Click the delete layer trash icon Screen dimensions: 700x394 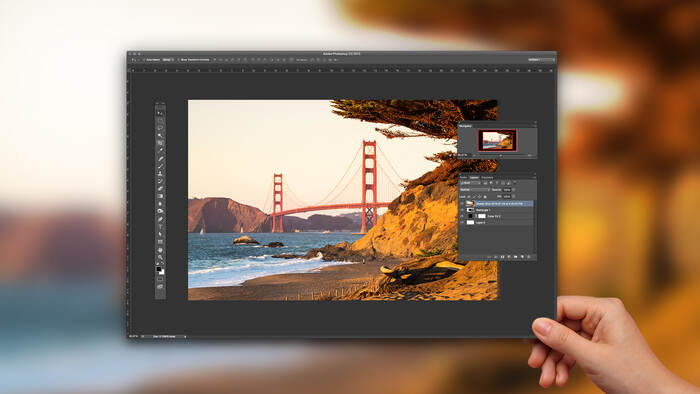pyautogui.click(x=529, y=257)
